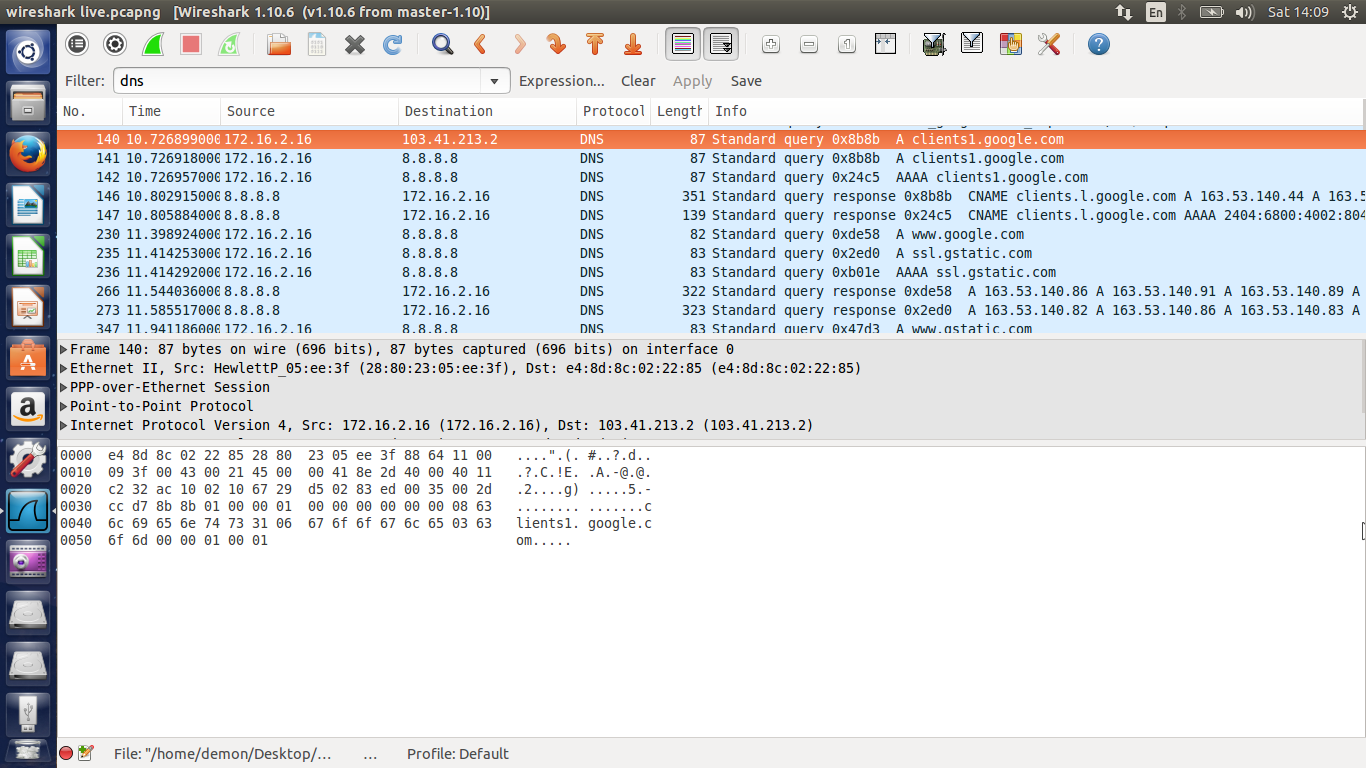Open the capture options dialog
Screen dimensions: 1366x768
pyautogui.click(x=114, y=44)
